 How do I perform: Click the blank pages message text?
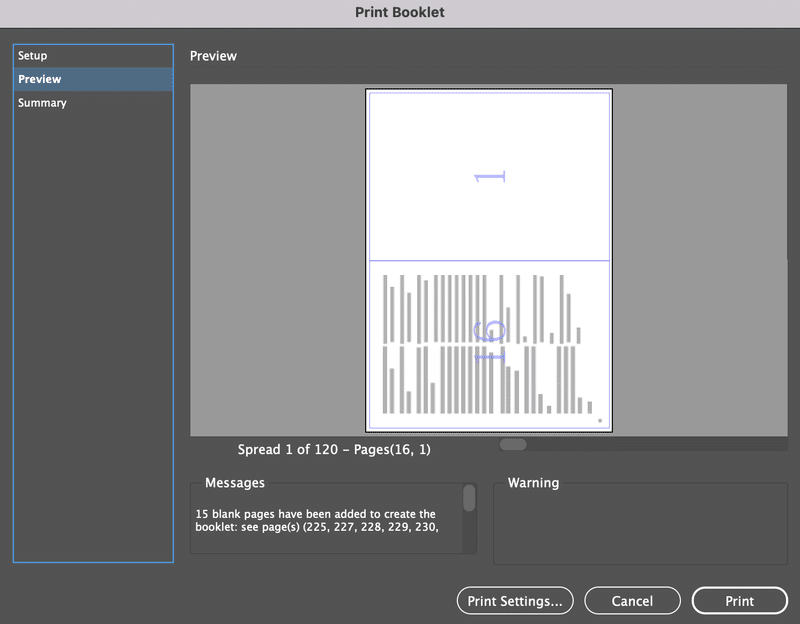tap(317, 520)
